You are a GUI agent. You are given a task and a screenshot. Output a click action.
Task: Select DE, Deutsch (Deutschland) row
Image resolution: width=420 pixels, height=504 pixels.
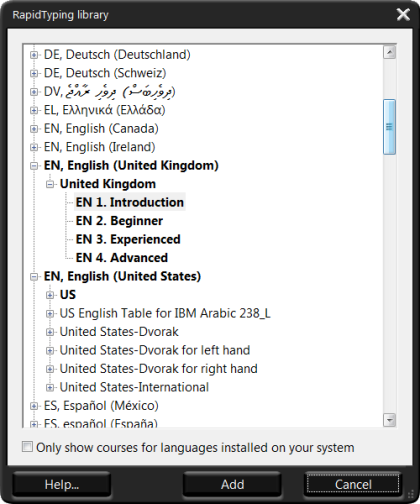pyautogui.click(x=117, y=55)
